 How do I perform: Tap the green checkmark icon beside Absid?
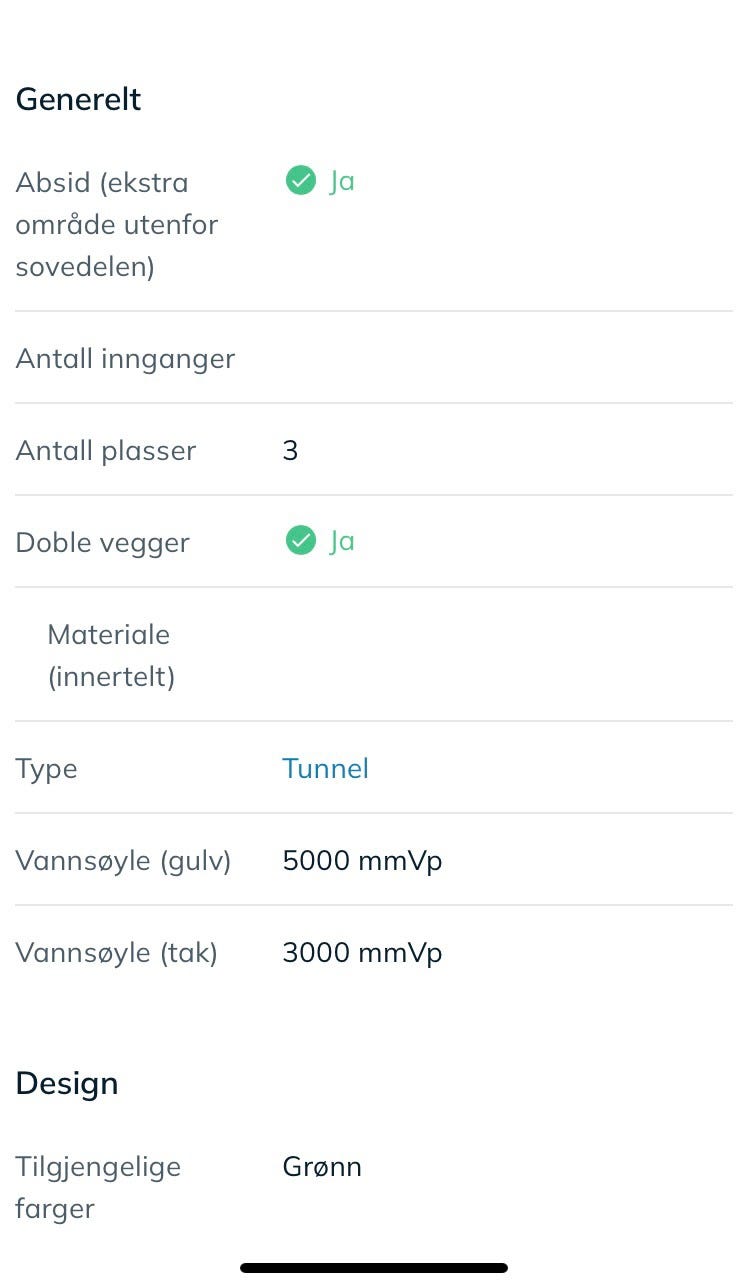300,181
